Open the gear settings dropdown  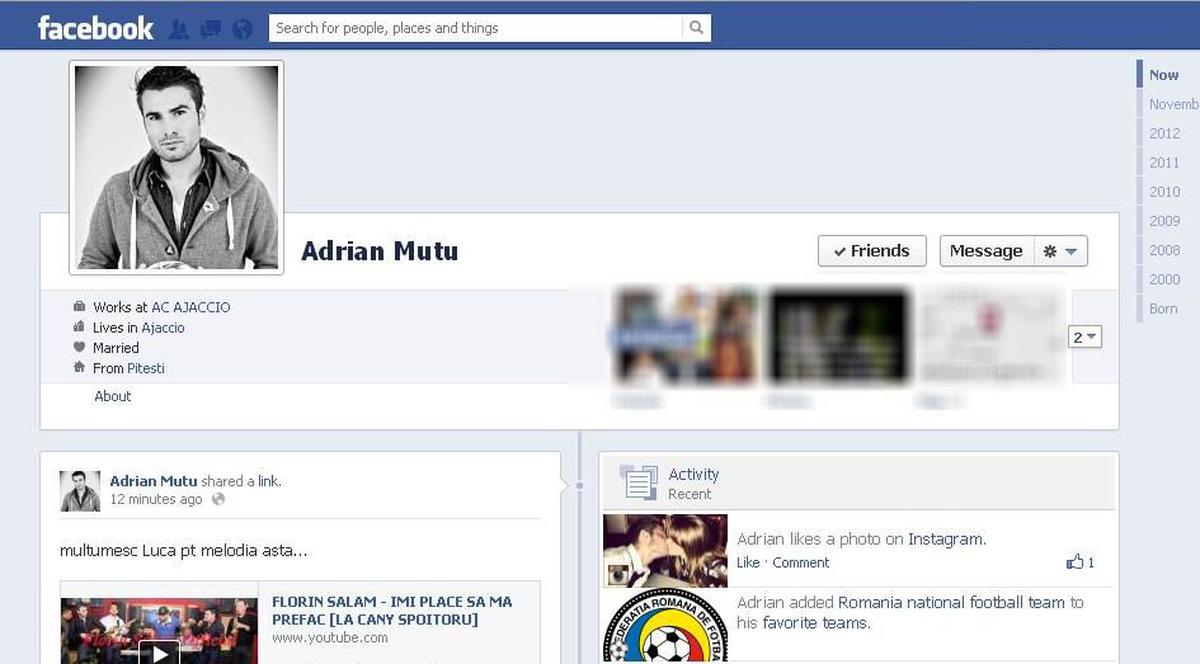point(1060,251)
